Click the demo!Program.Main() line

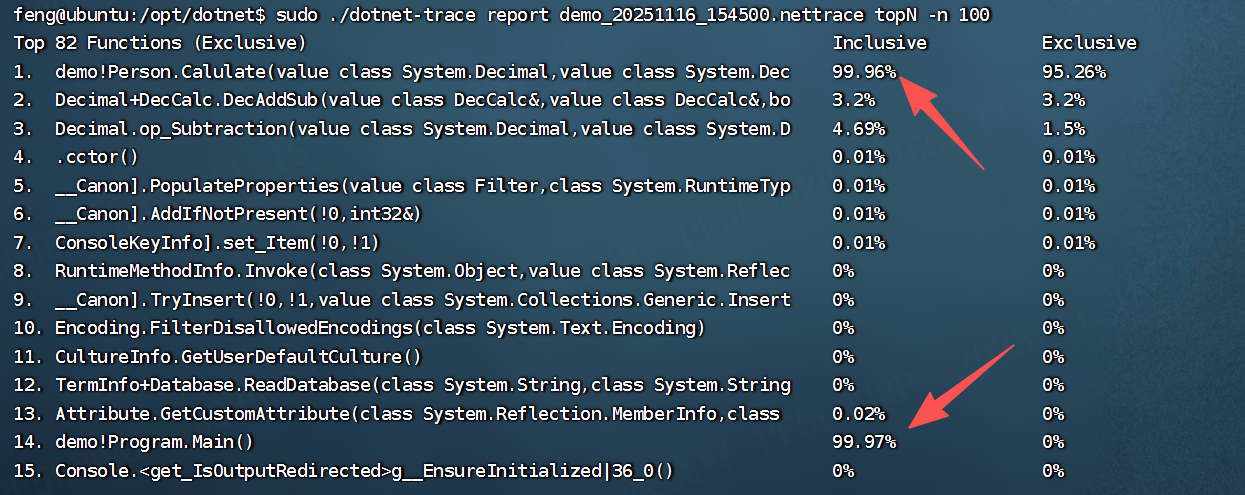[154, 442]
